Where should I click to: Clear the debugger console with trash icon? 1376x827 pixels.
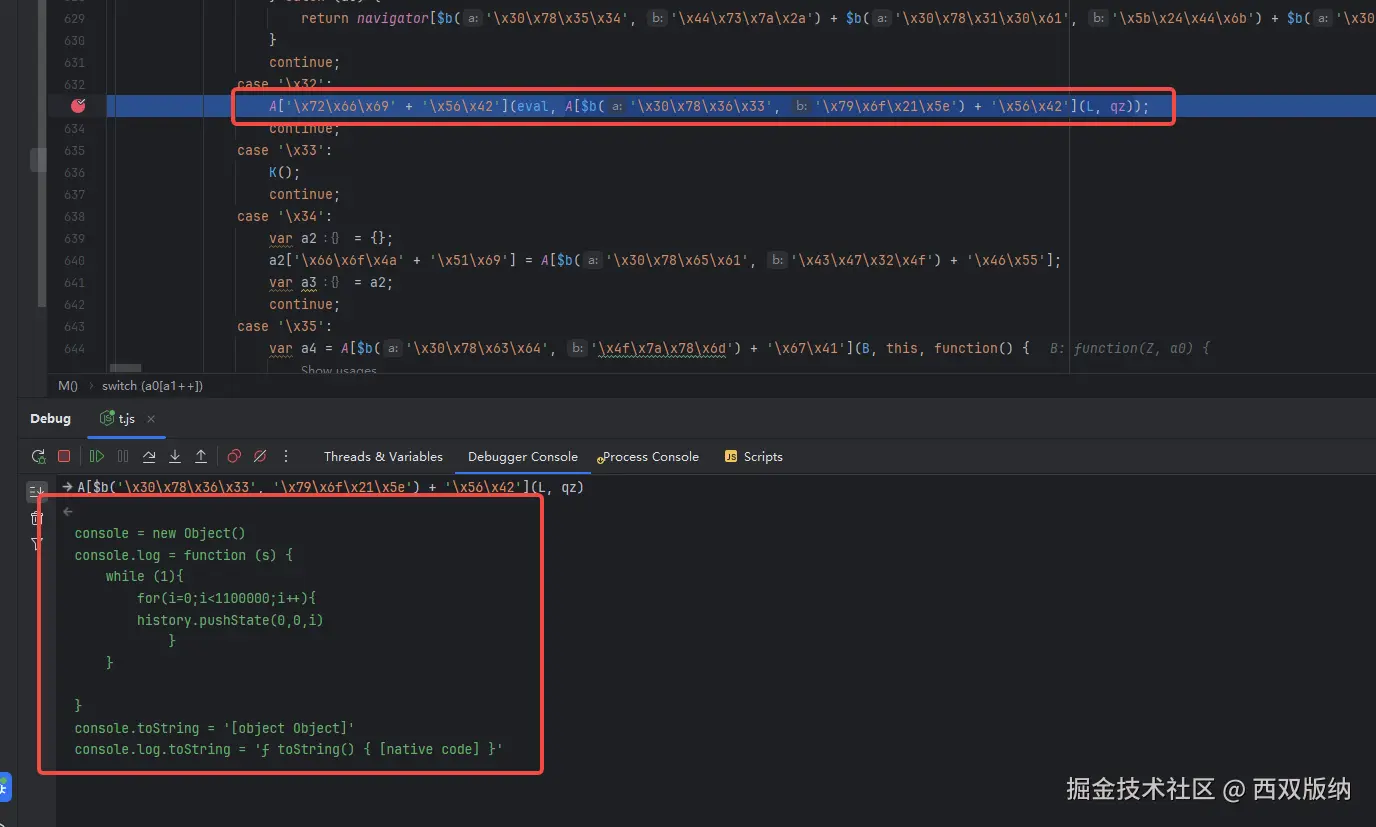[x=36, y=517]
